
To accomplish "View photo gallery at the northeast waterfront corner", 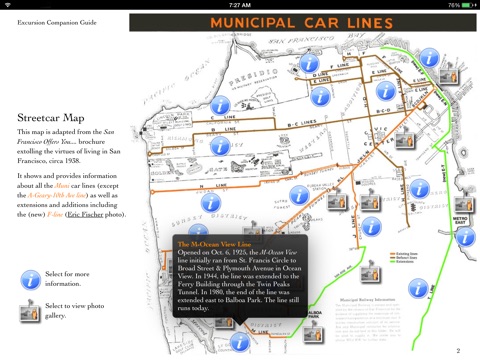I will (449, 74).
